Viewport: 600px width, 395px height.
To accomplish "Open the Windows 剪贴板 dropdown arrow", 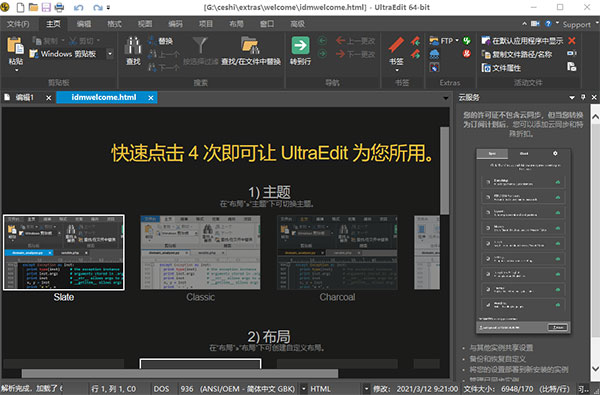I will (110, 54).
